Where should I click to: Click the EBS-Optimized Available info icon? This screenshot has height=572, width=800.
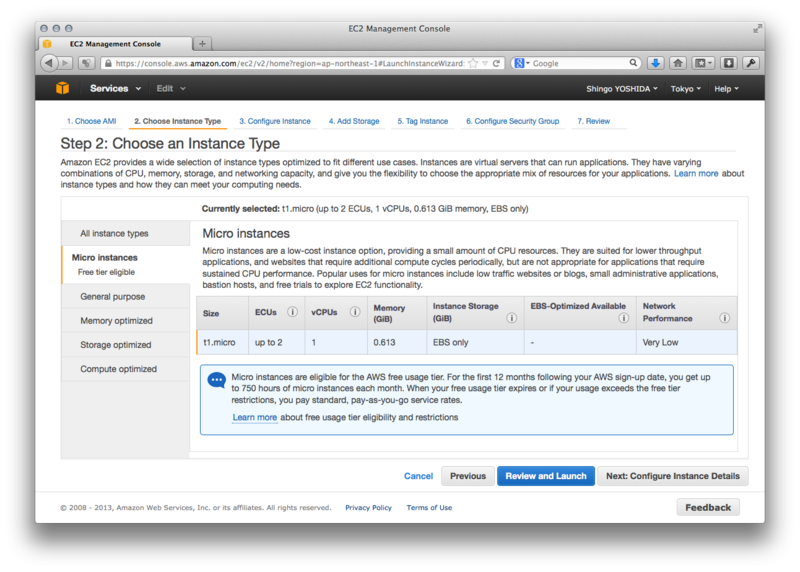coord(623,318)
